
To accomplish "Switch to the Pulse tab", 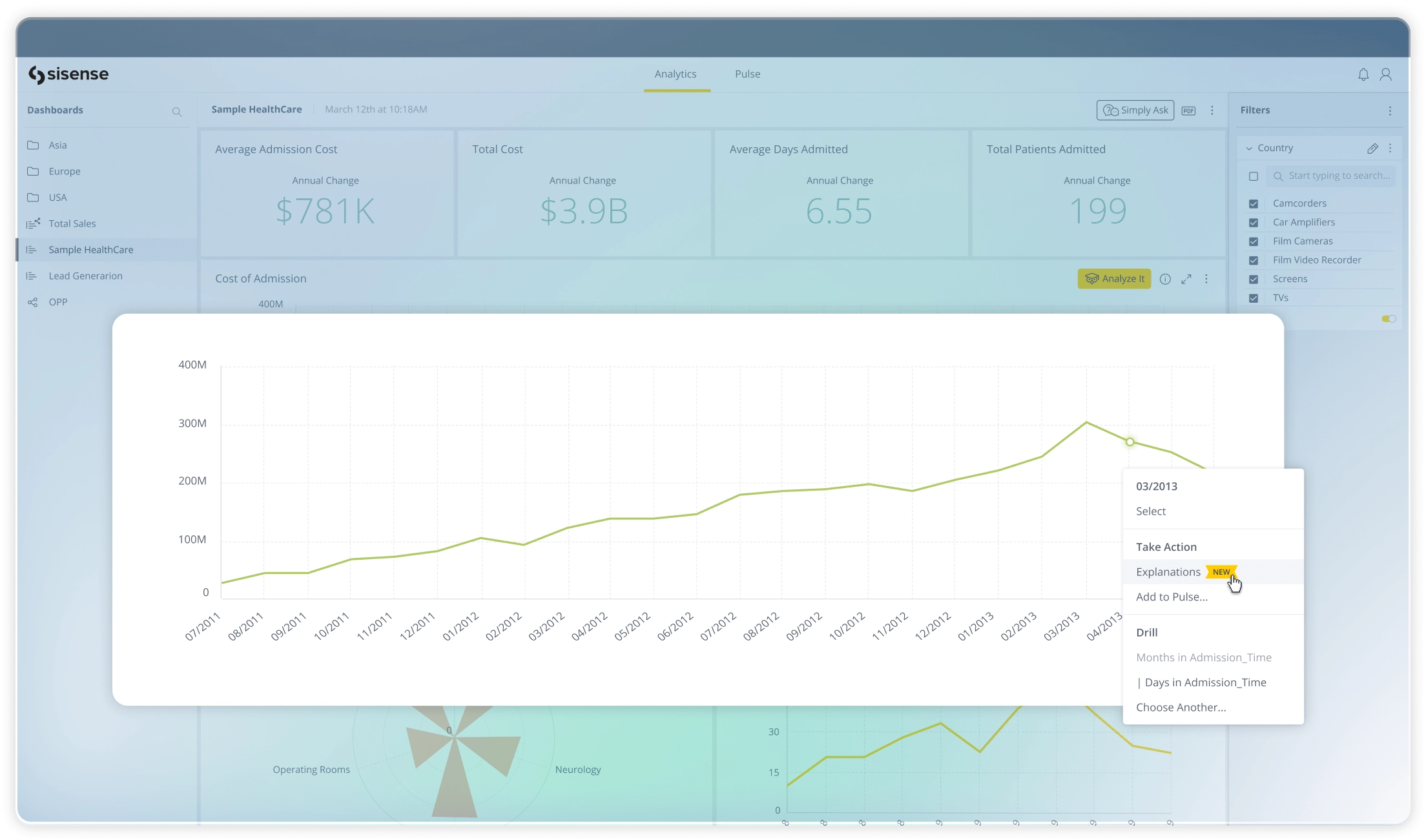I will pyautogui.click(x=747, y=74).
